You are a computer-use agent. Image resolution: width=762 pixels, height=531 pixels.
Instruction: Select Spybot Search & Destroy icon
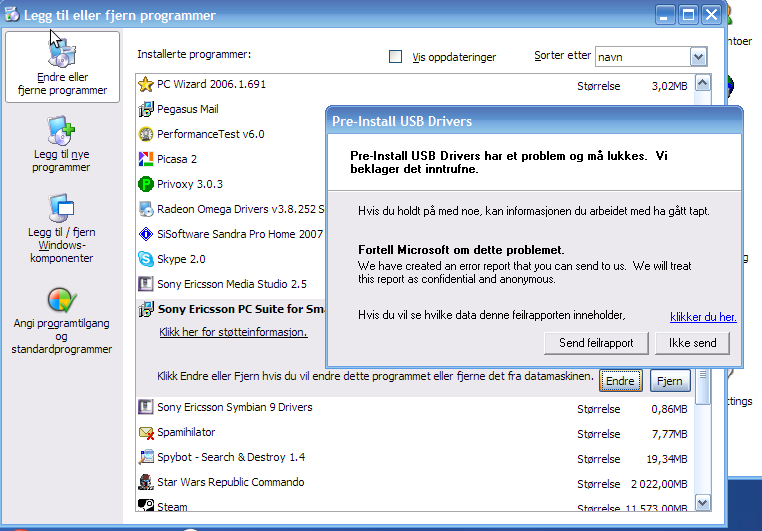tap(146, 457)
